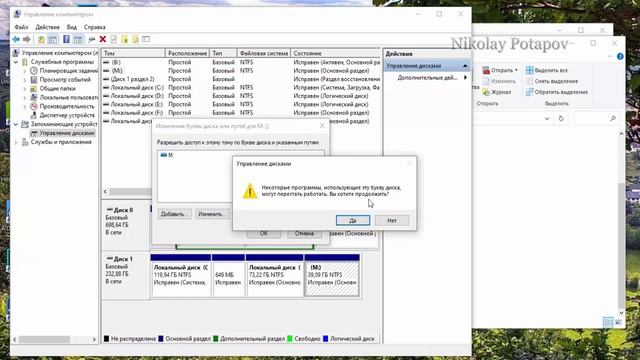This screenshot has width=640, height=360.
Task: Sort by the Расположение column header
Action: [x=187, y=53]
